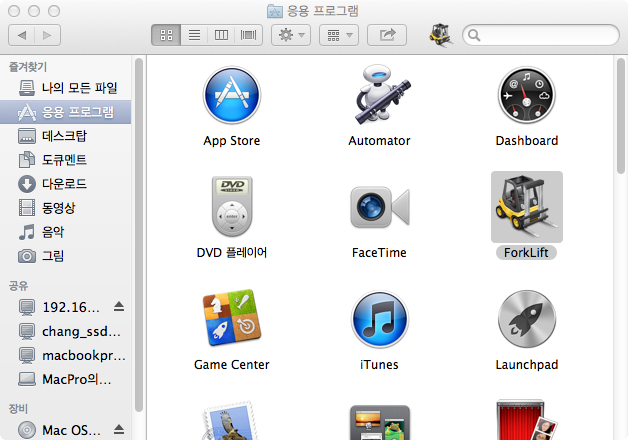Select the Mission Control icon at bottom
This screenshot has width=628, height=440.
[x=380, y=422]
